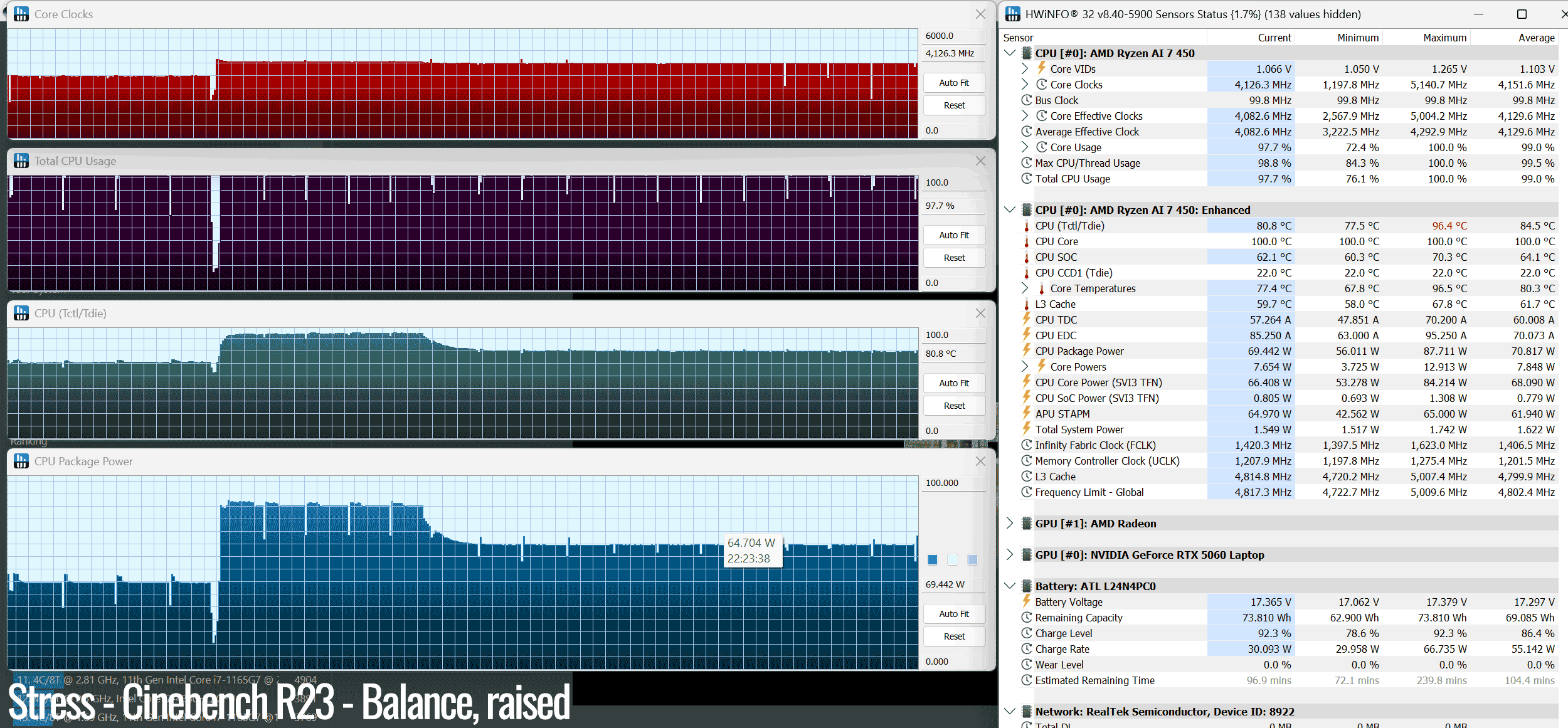Select the CPU Package Power sensor row

1279,351
